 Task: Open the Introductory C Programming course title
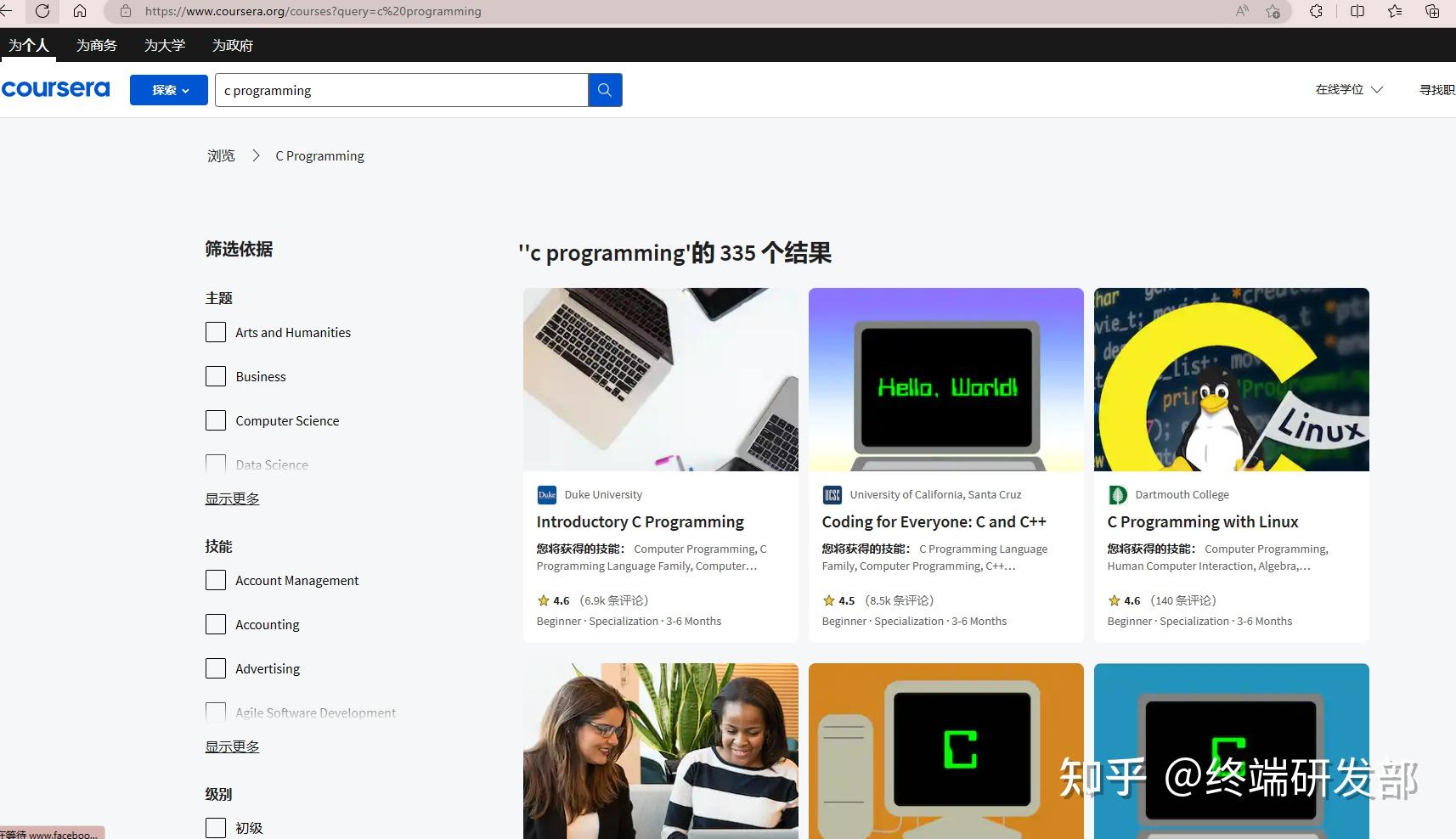641,521
